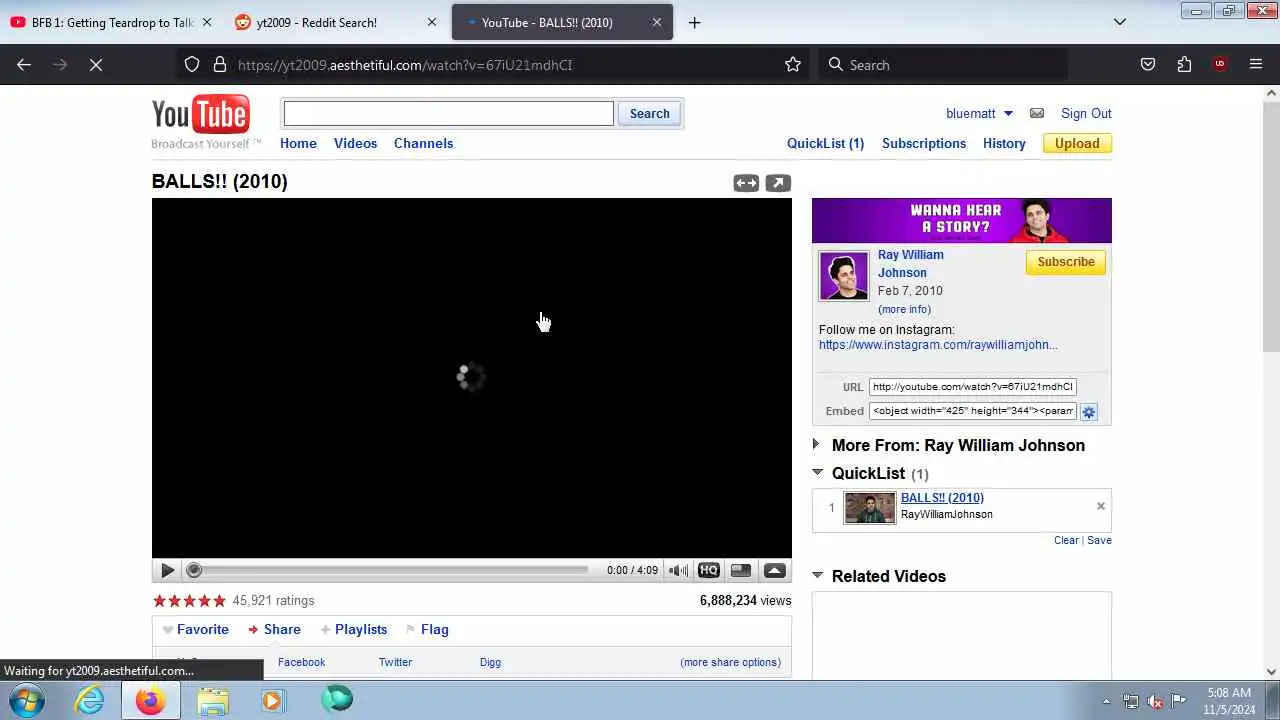The image size is (1280, 720).
Task: Mute the video with the speaker icon
Action: [678, 570]
